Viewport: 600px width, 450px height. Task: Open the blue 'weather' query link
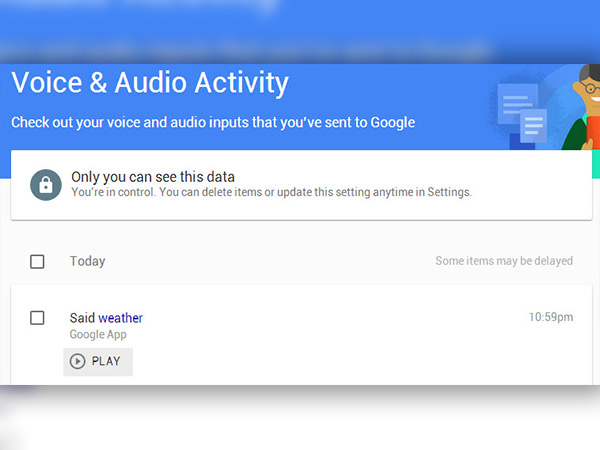[120, 318]
